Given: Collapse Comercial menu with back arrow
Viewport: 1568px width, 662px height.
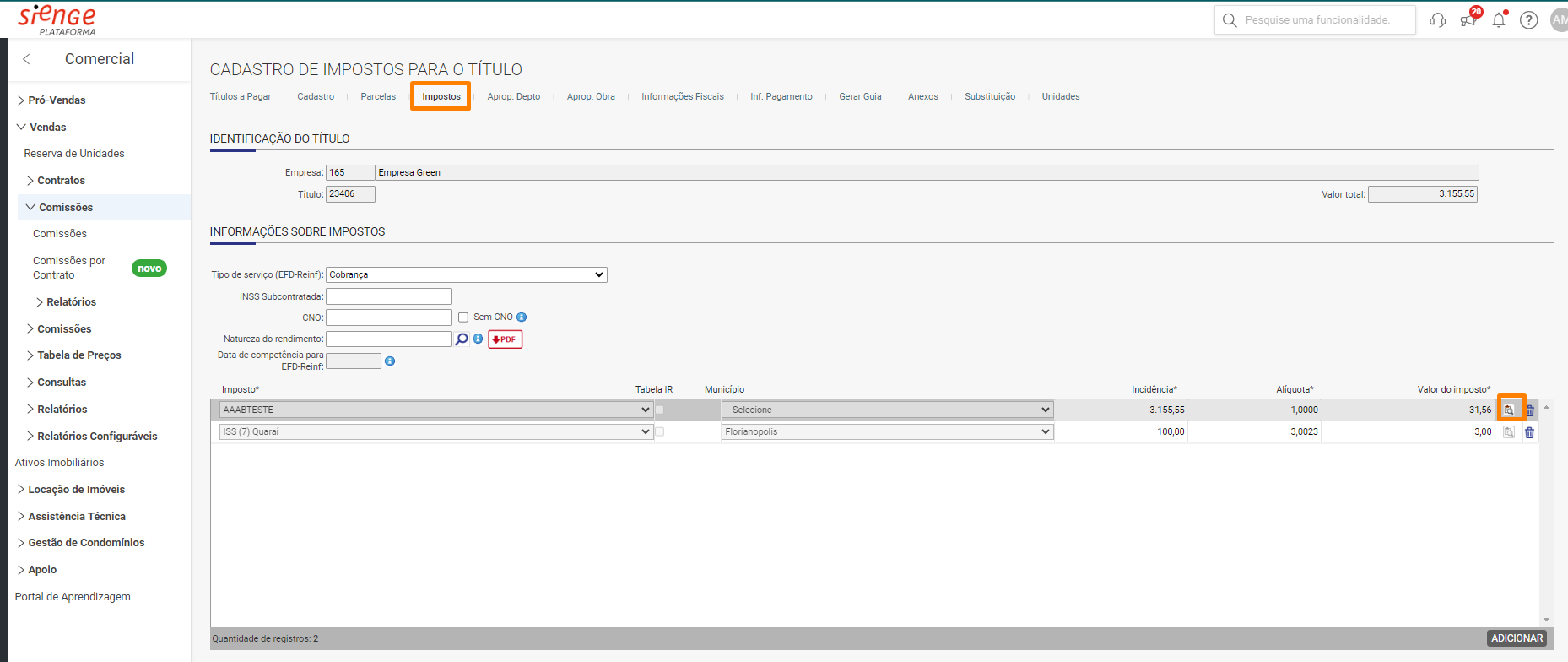Looking at the screenshot, I should [x=26, y=59].
